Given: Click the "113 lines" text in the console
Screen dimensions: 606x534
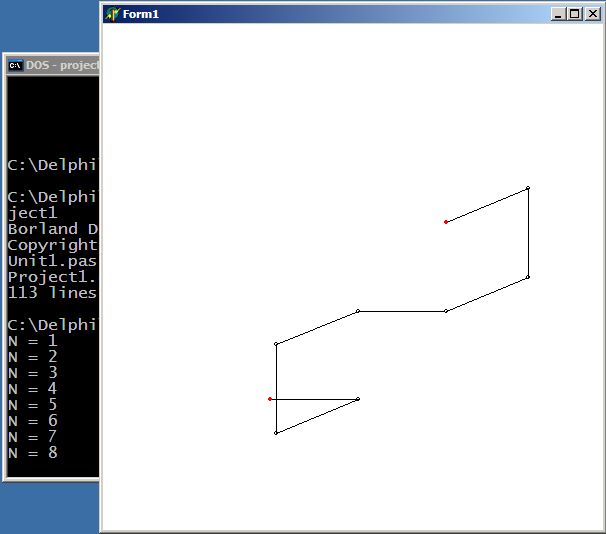Looking at the screenshot, I should (x=52, y=293).
